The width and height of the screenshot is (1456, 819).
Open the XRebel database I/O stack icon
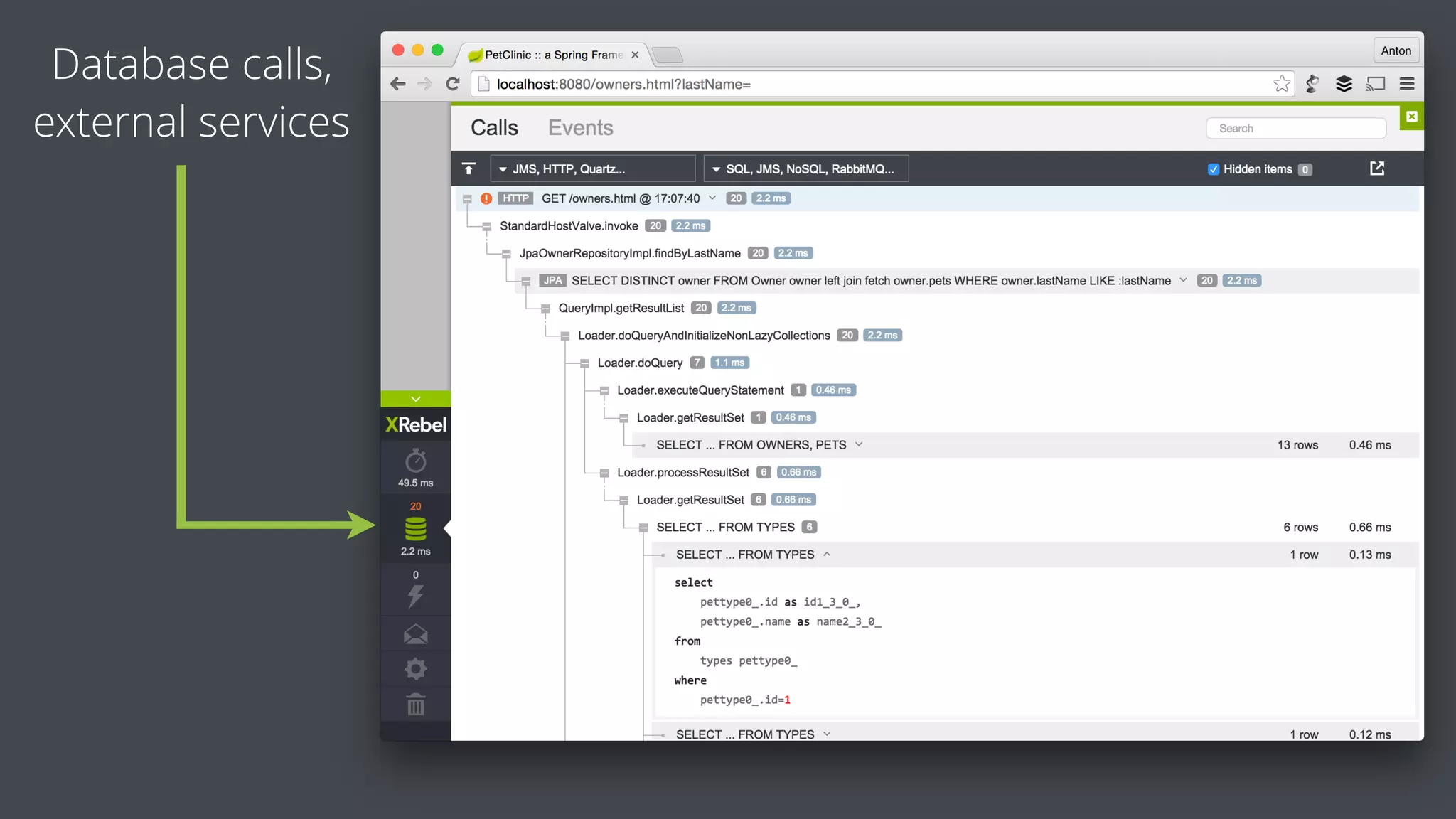coord(415,529)
